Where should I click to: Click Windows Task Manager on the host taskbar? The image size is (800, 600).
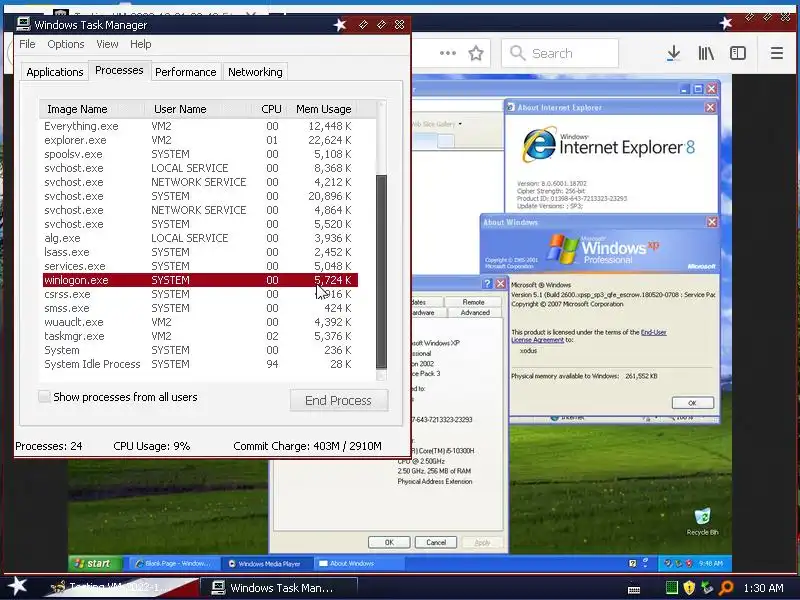[x=278, y=588]
